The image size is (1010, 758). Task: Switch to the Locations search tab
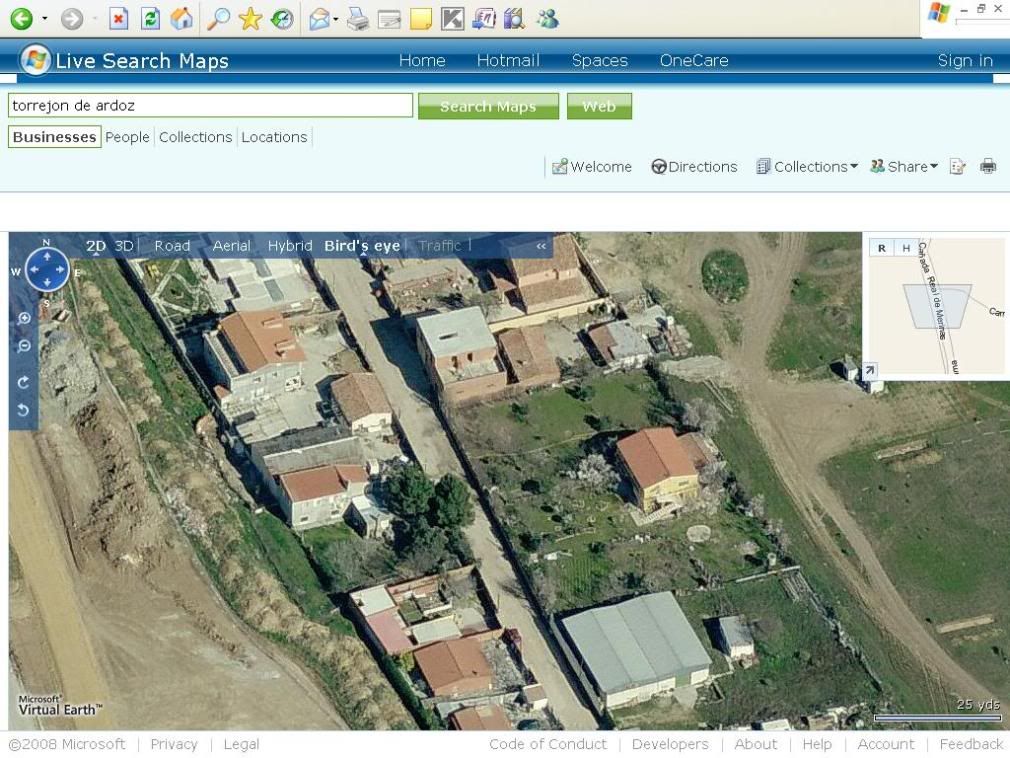[x=274, y=137]
